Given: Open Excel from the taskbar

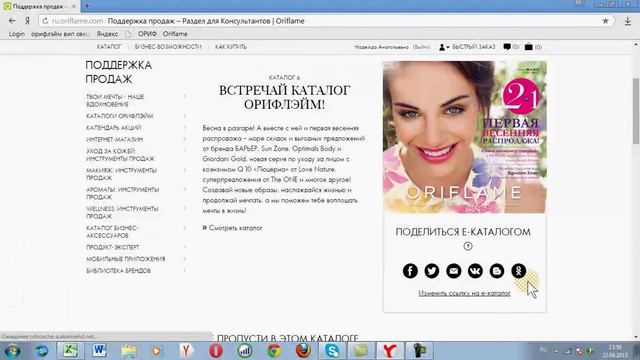Looking at the screenshot, I should click(x=70, y=351).
